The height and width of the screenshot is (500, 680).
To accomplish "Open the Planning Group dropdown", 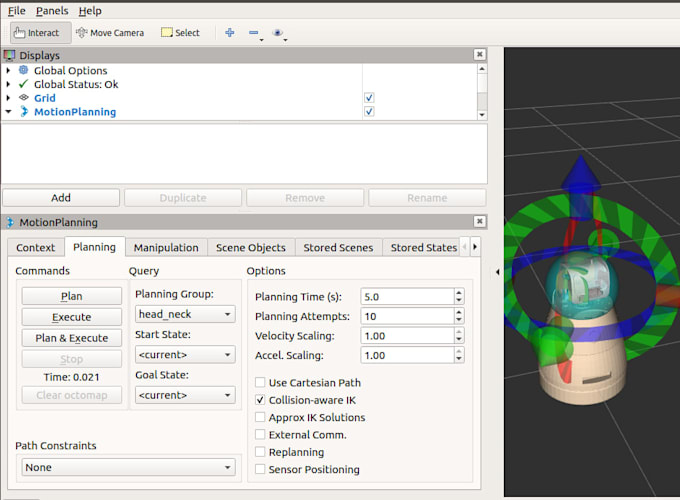I will click(185, 314).
